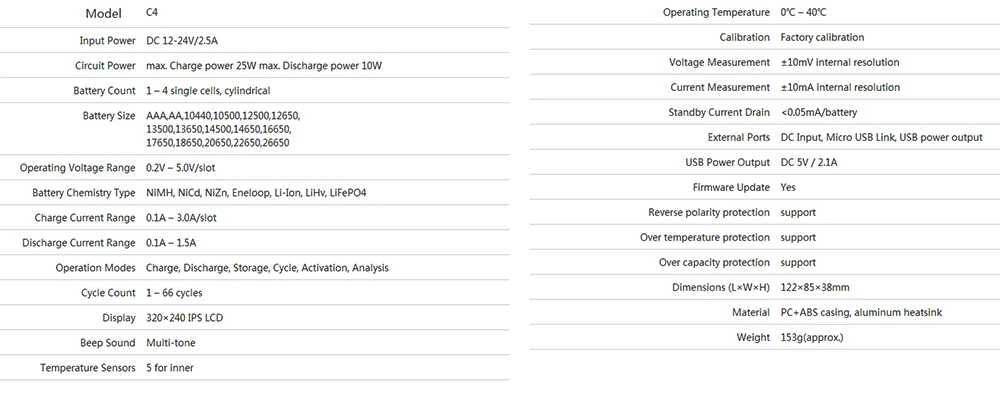Image resolution: width=1000 pixels, height=400 pixels.
Task: Click the Firmware Update Yes value
Action: tap(788, 188)
